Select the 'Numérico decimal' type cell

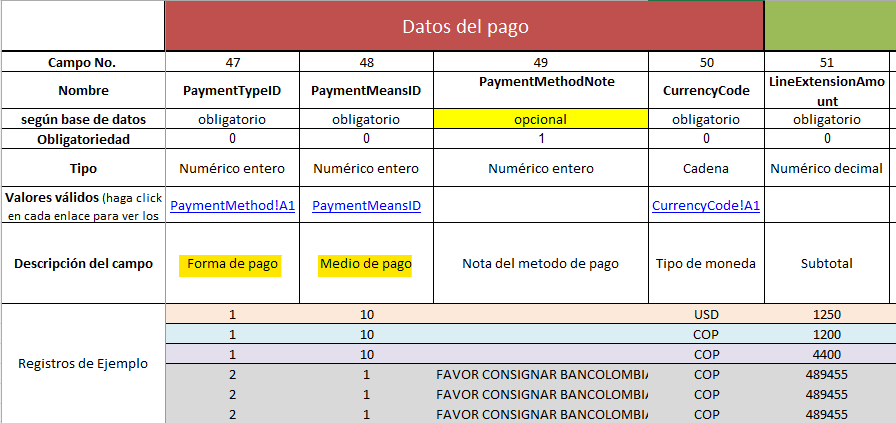[826, 168]
